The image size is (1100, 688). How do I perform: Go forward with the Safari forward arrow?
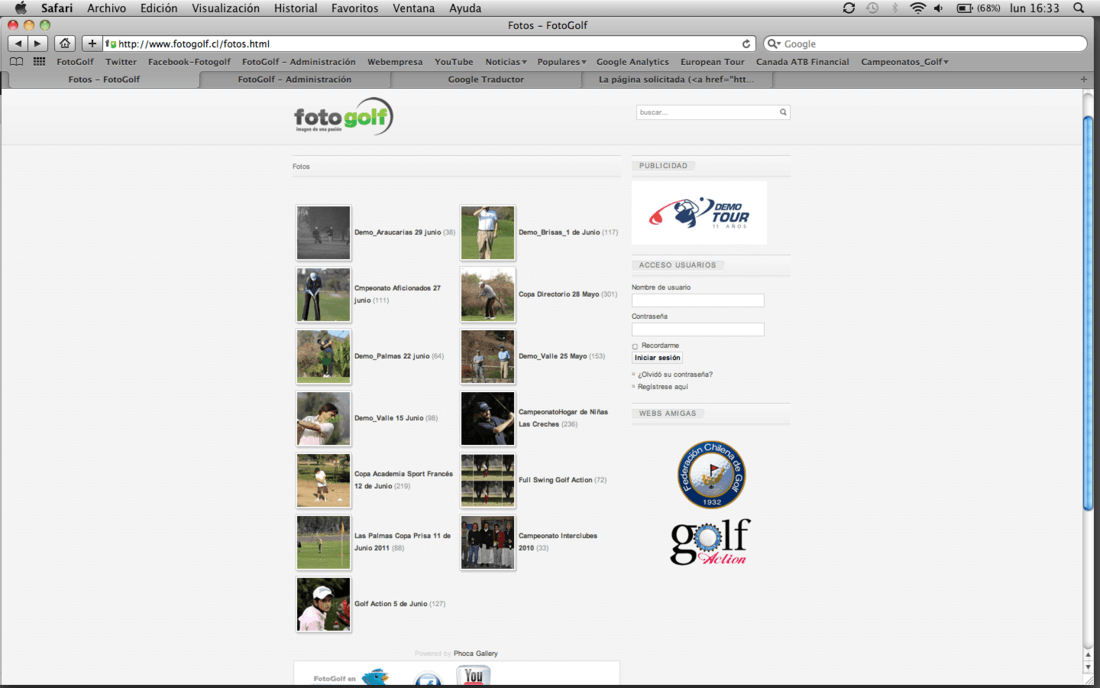click(x=37, y=43)
